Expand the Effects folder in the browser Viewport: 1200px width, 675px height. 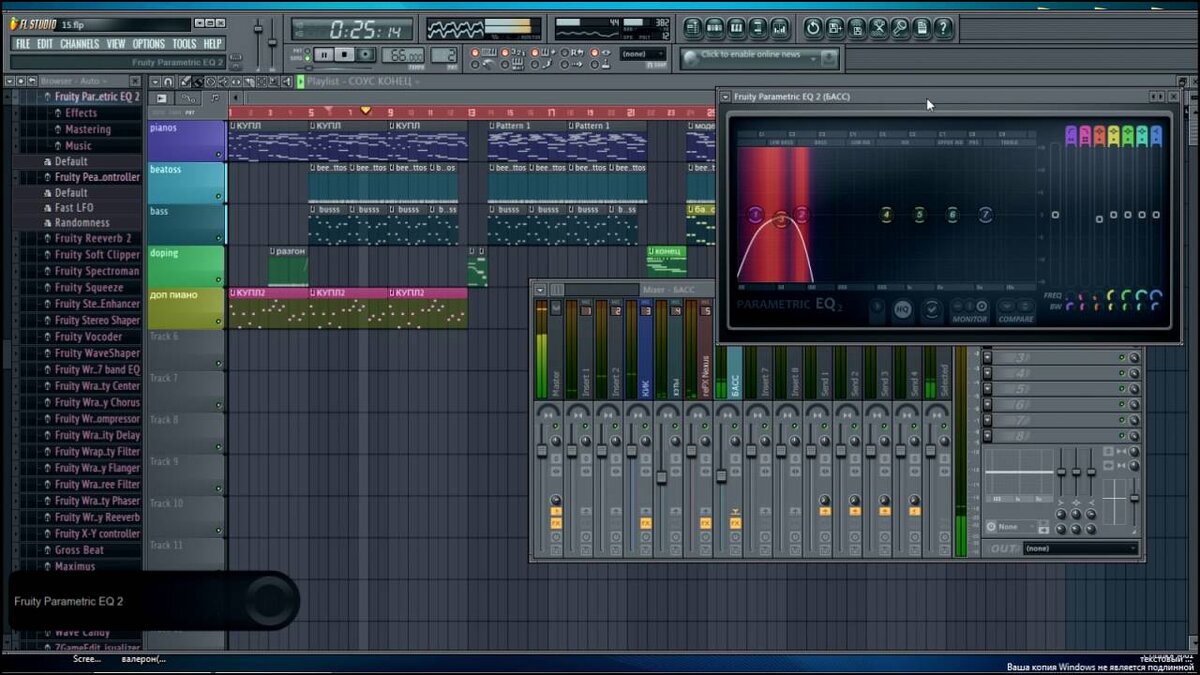[x=81, y=113]
